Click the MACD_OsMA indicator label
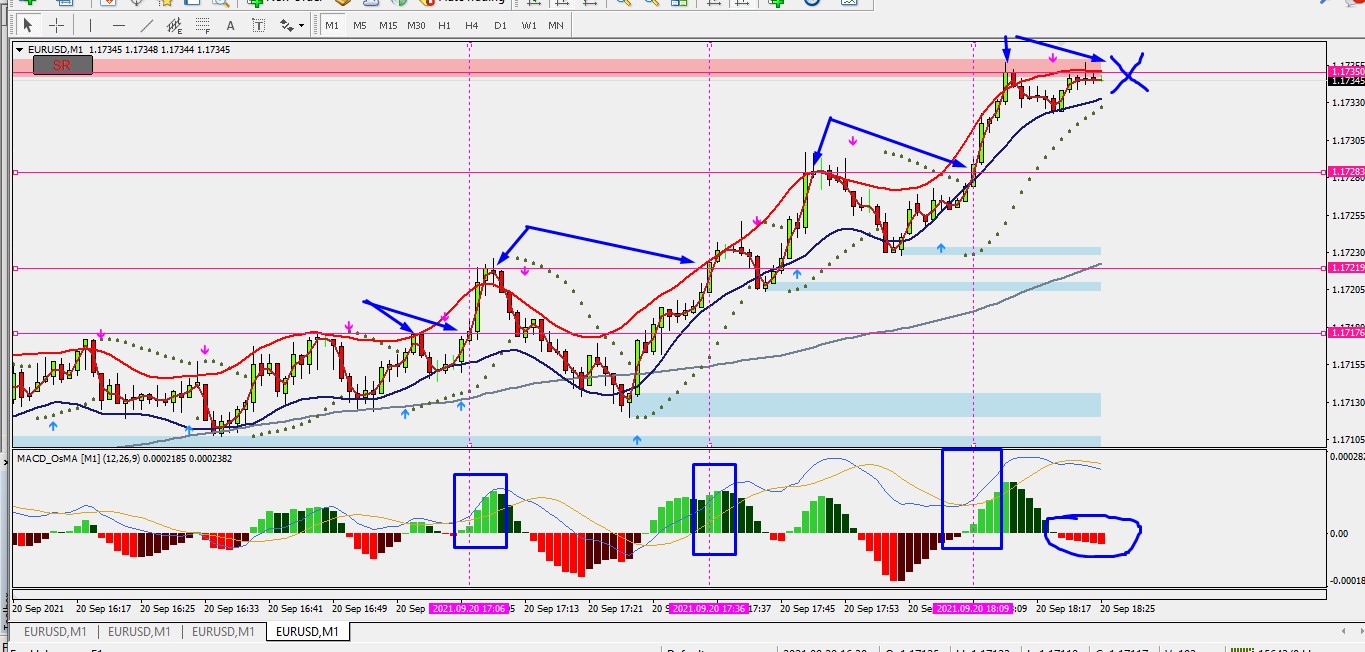Viewport: 1365px width, 652px height. click(126, 458)
